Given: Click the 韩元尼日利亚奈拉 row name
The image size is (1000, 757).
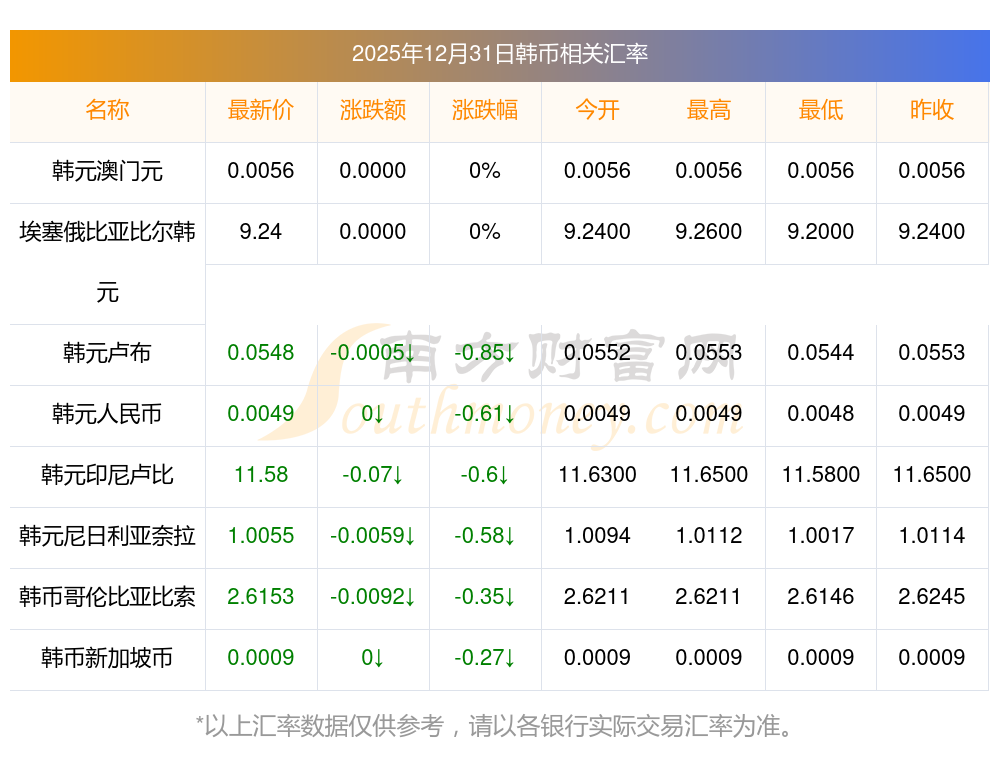Looking at the screenshot, I should click(107, 536).
